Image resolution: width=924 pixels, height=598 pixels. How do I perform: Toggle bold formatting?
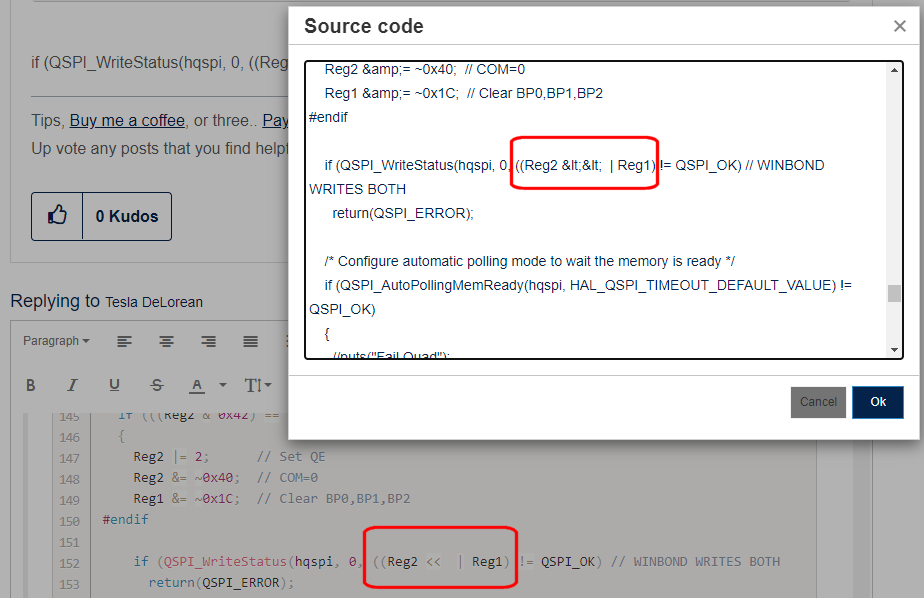pos(31,385)
